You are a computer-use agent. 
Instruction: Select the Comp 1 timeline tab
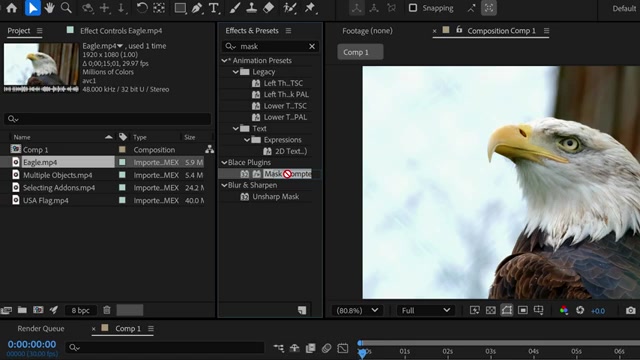pos(128,328)
